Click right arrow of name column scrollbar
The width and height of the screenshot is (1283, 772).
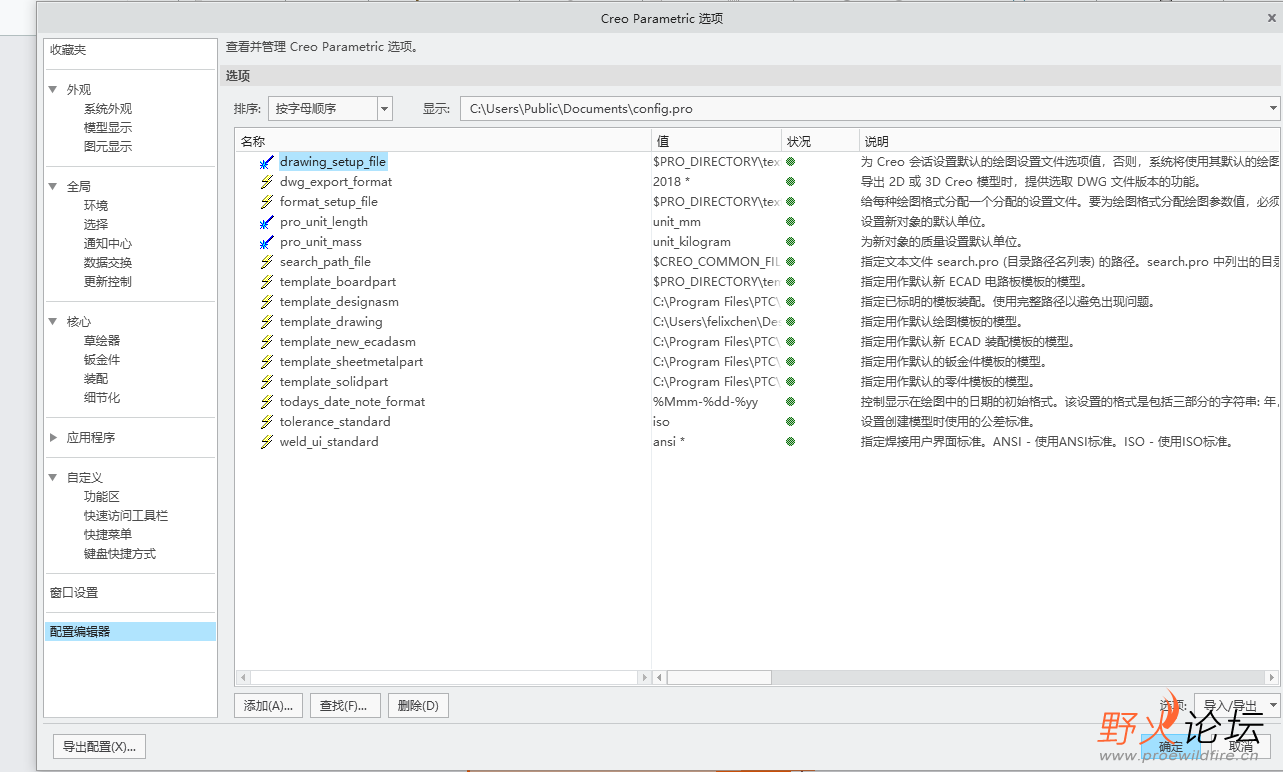click(x=643, y=678)
